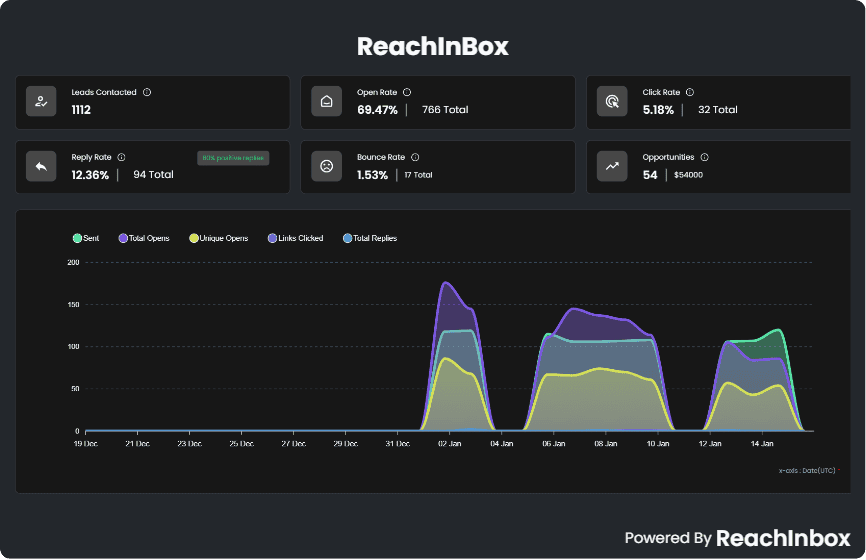The width and height of the screenshot is (866, 560).
Task: Toggle the Total Opens legend series
Action: [144, 238]
